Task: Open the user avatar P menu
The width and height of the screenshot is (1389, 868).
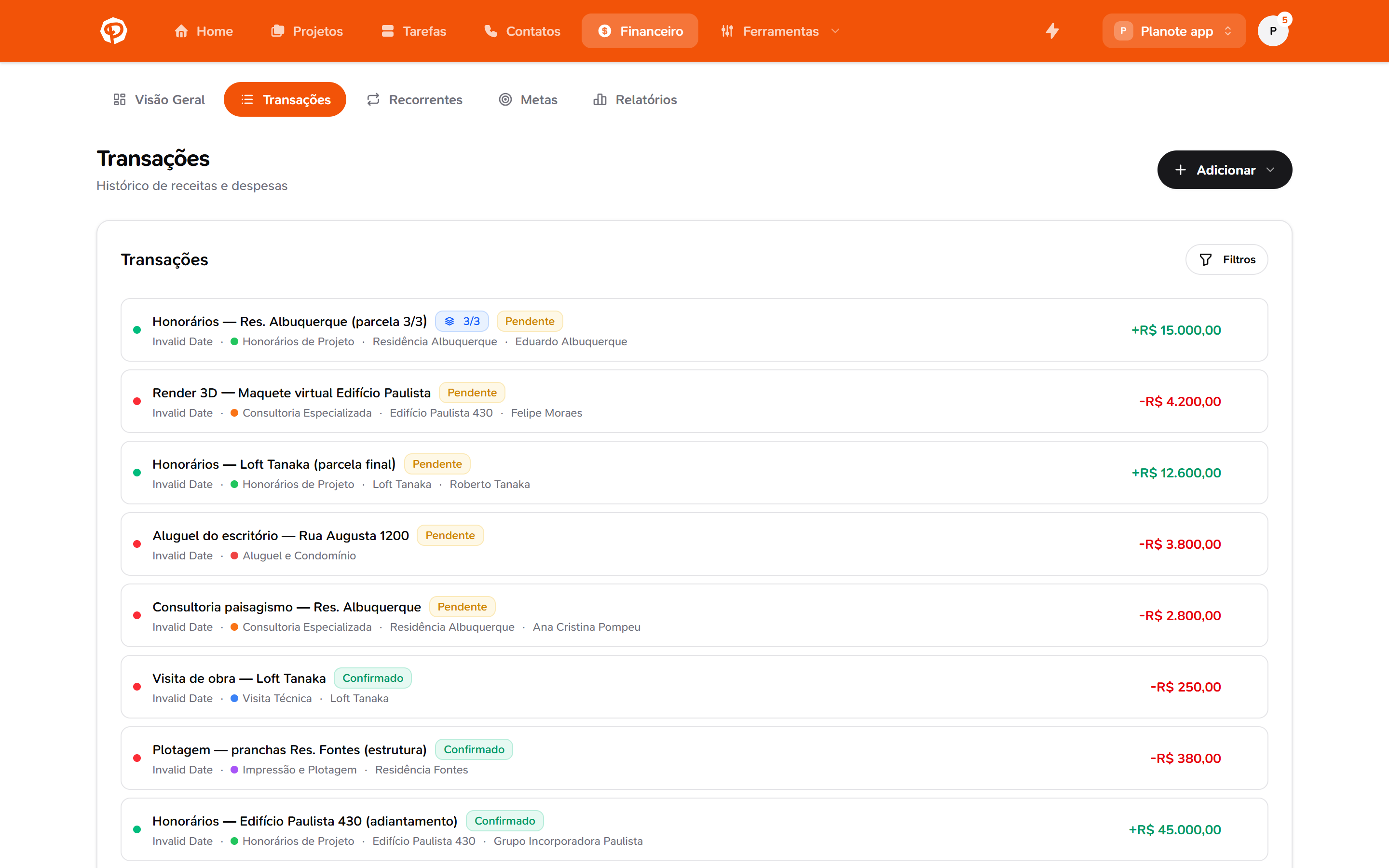Action: [x=1272, y=31]
